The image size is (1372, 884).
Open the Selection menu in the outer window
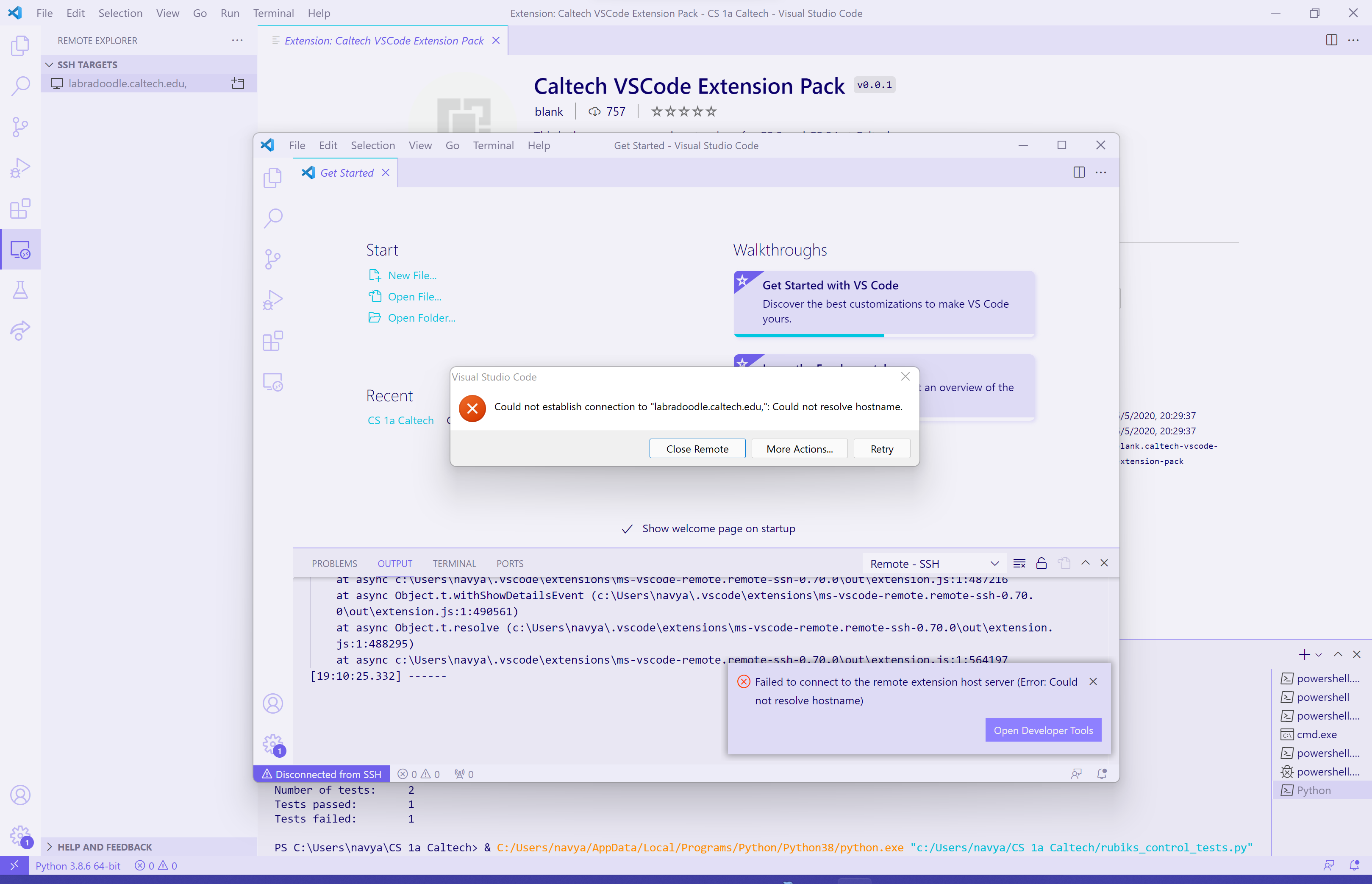click(120, 13)
